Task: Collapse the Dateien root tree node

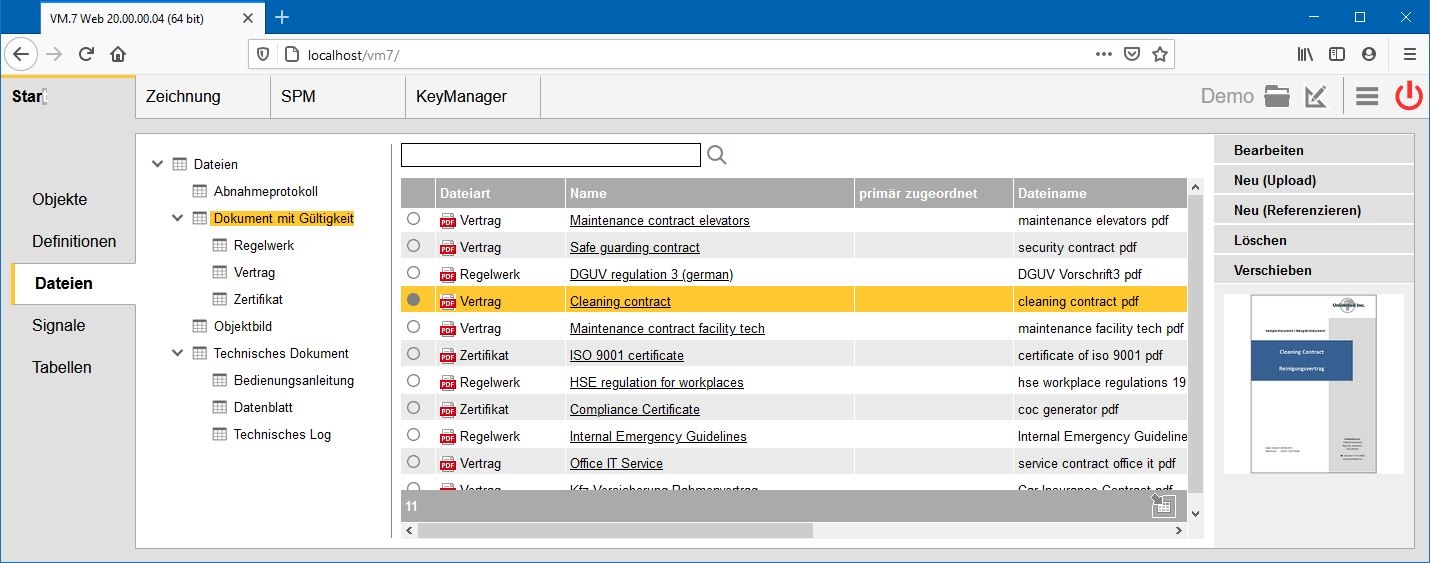Action: coord(157,164)
